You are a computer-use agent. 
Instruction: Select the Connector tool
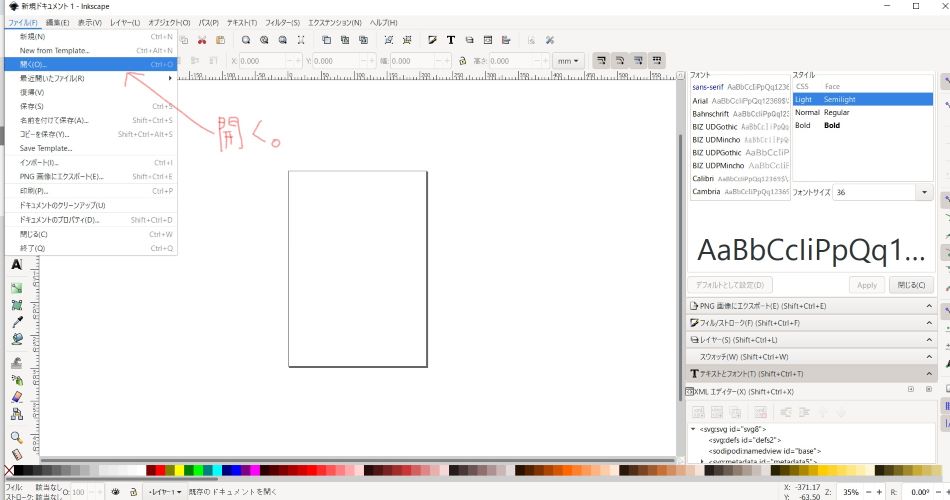click(16, 414)
